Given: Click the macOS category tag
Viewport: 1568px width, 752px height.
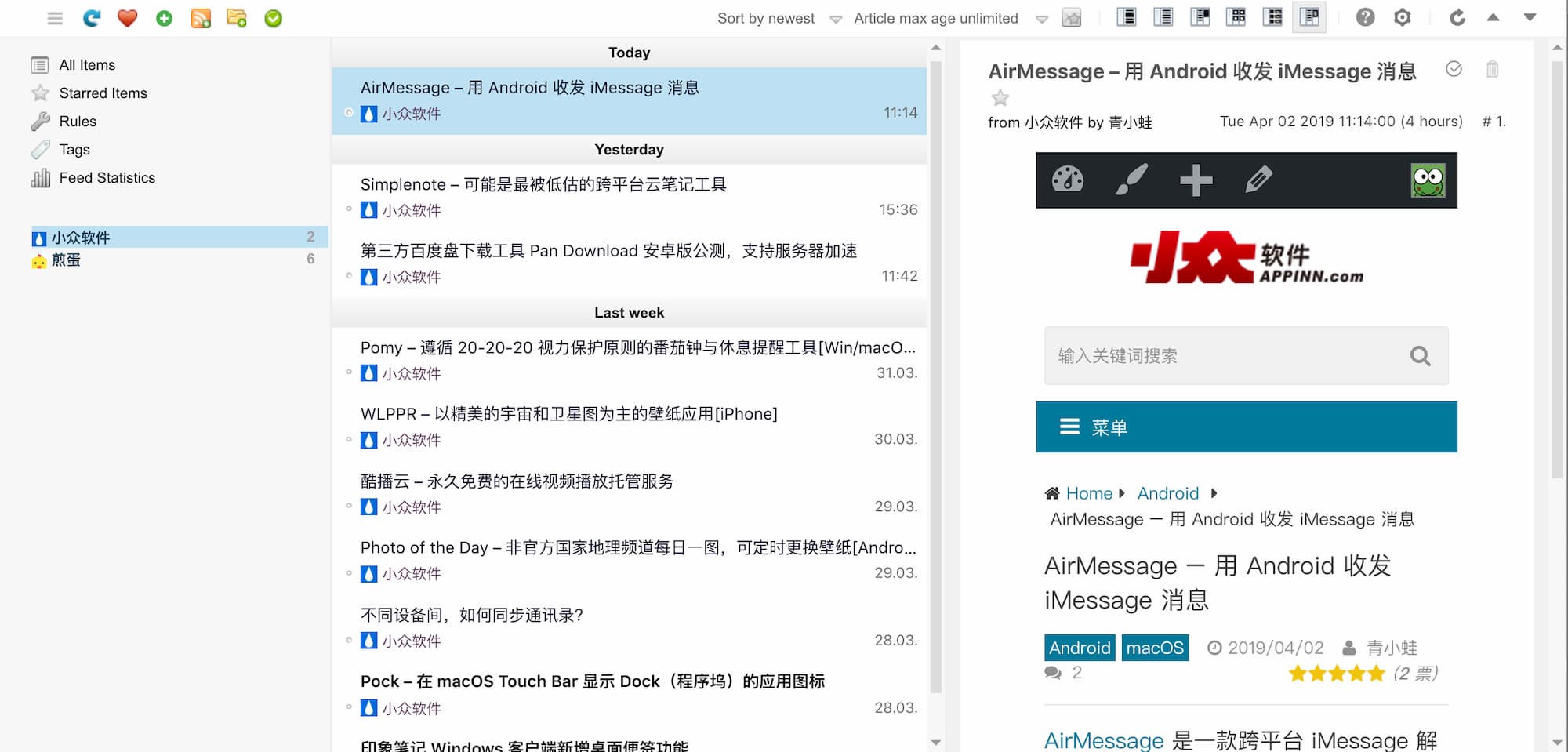Looking at the screenshot, I should pos(1155,648).
